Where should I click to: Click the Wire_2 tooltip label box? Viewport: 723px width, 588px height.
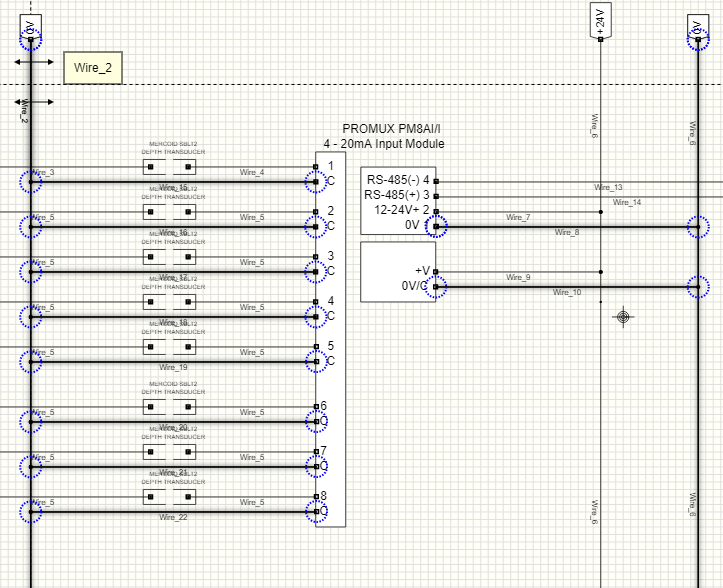(x=93, y=68)
